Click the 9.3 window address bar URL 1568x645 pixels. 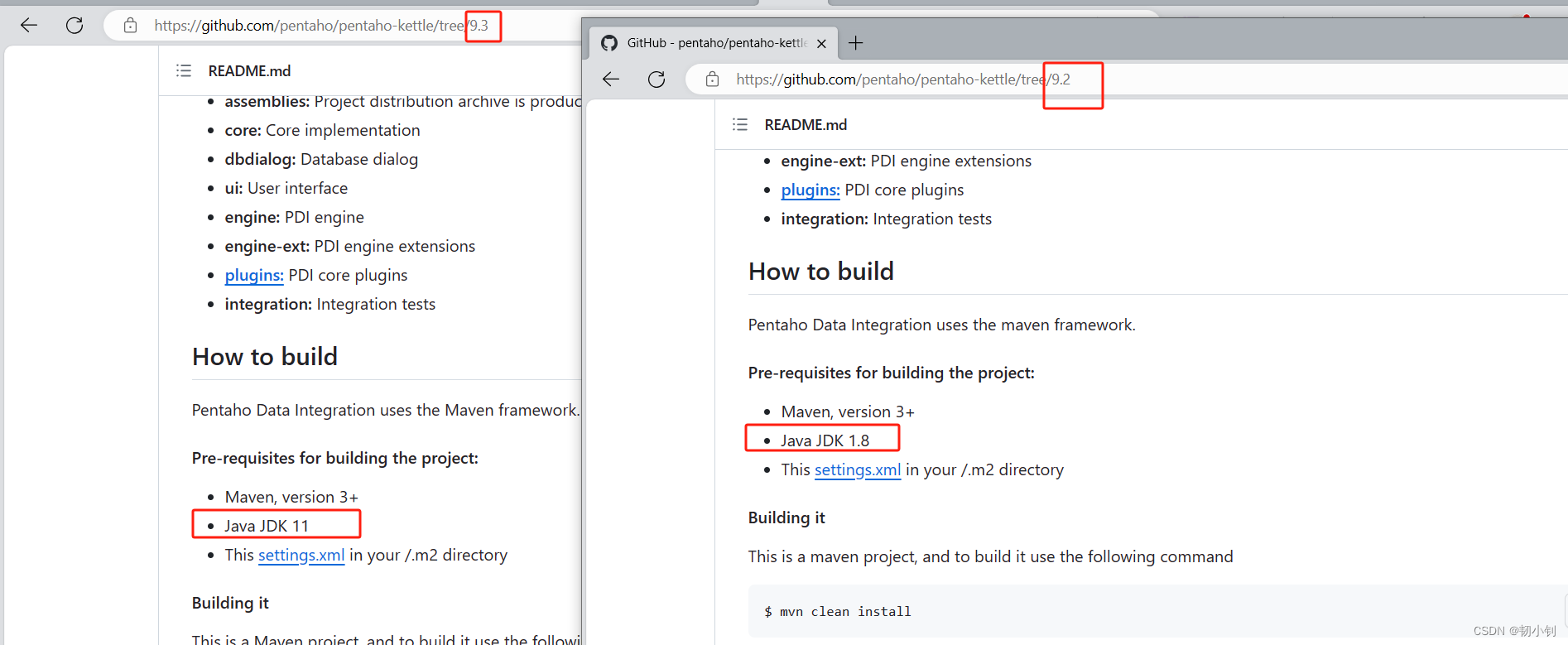pyautogui.click(x=321, y=26)
